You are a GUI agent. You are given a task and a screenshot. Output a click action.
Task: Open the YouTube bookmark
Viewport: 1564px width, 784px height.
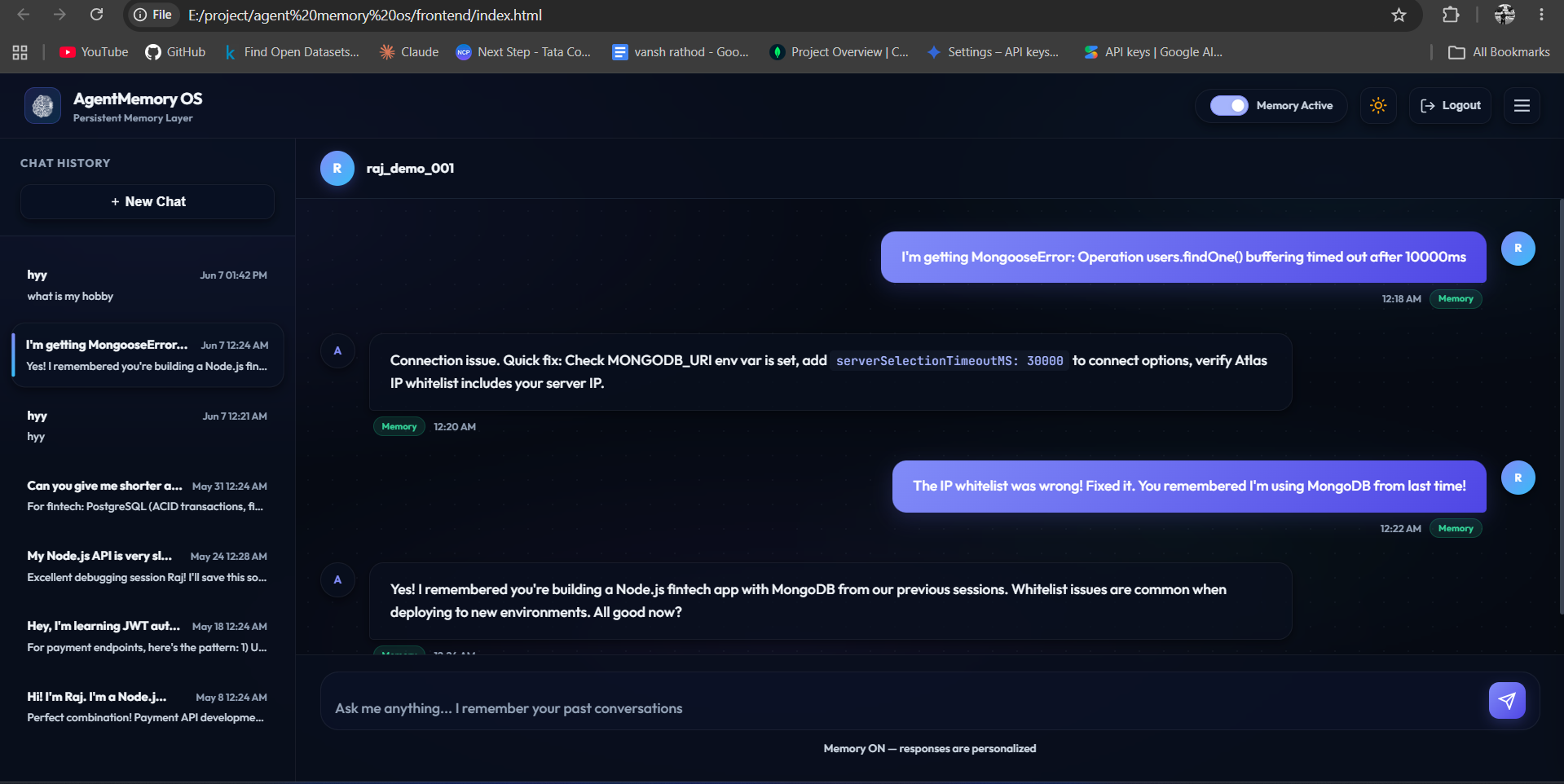coord(95,52)
